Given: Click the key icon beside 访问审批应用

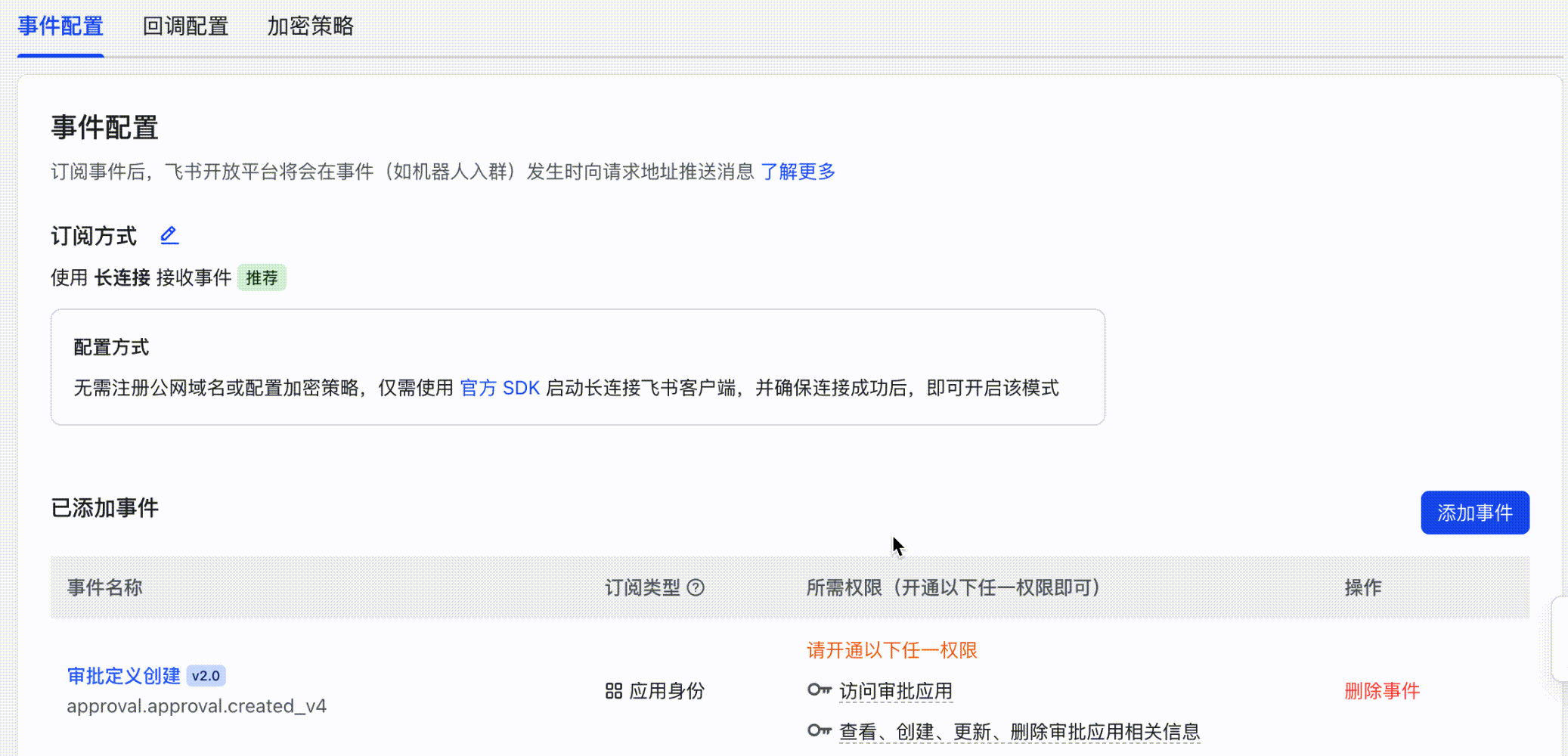Looking at the screenshot, I should [819, 689].
